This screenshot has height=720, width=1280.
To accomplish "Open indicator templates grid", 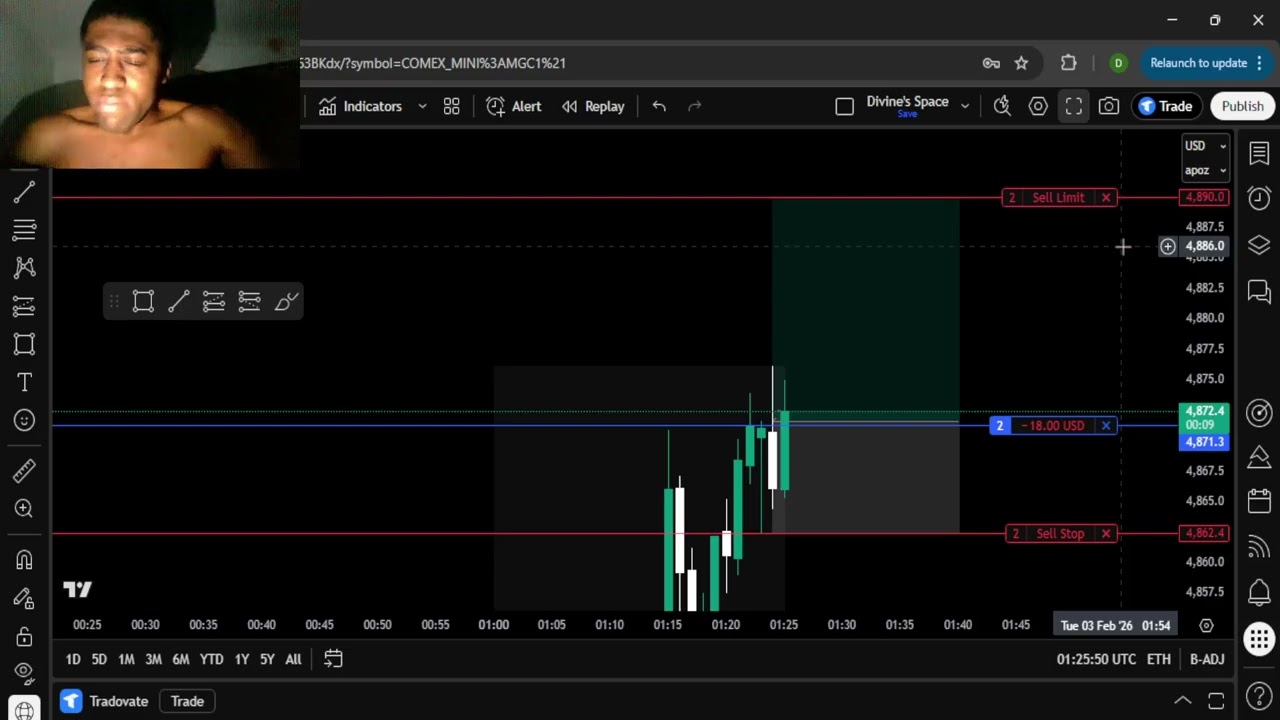I will 451,106.
